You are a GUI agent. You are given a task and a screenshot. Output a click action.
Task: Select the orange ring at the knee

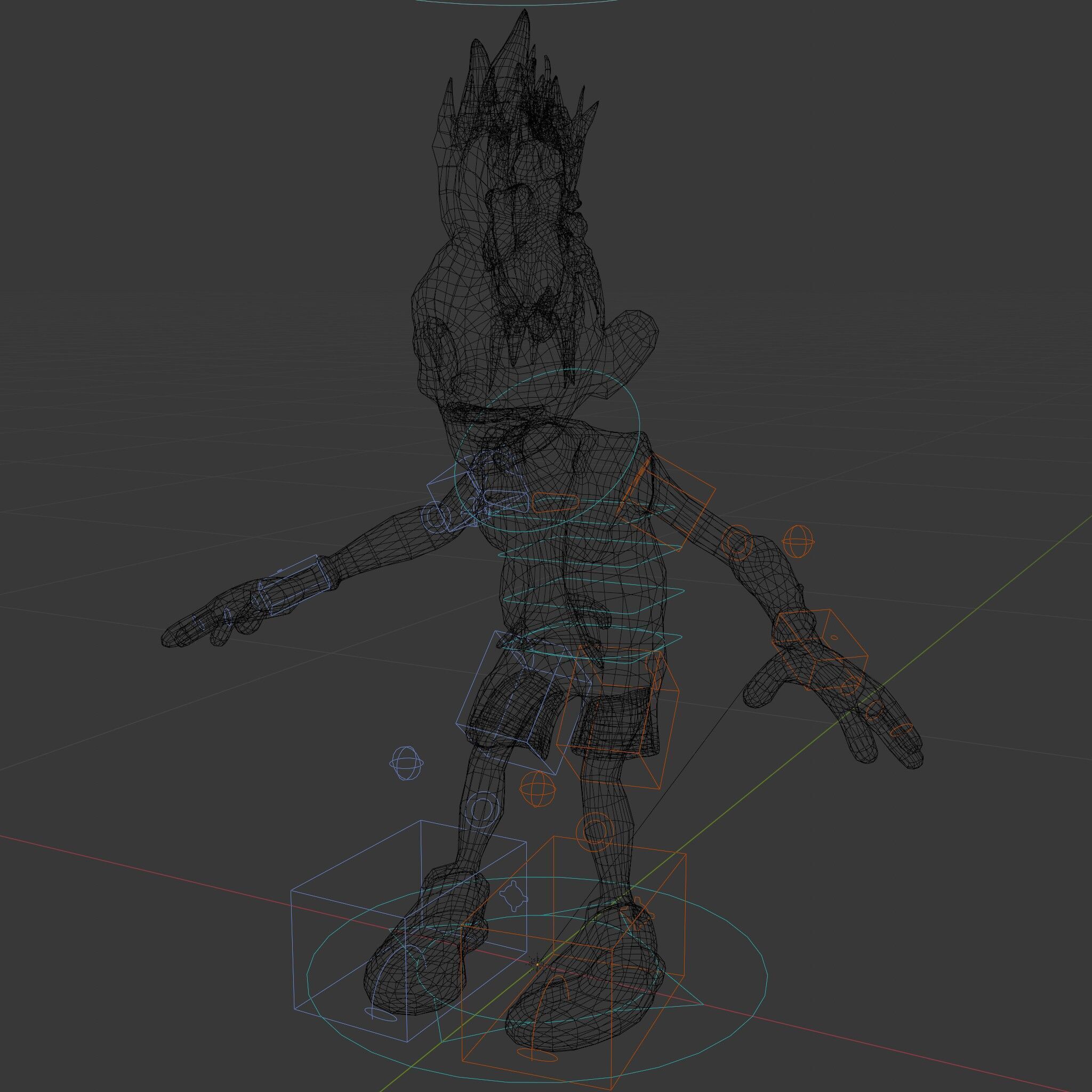click(x=595, y=831)
